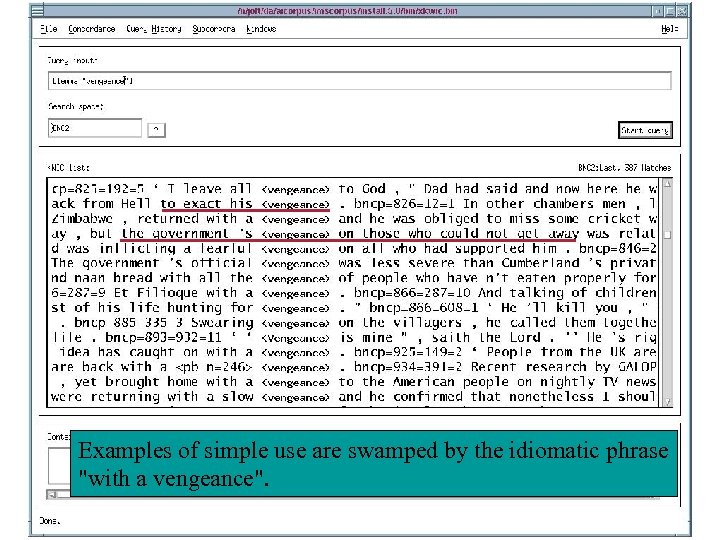
Task: Select line 'Zimbabwe , returned with a vengeance'
Action: 354,219
